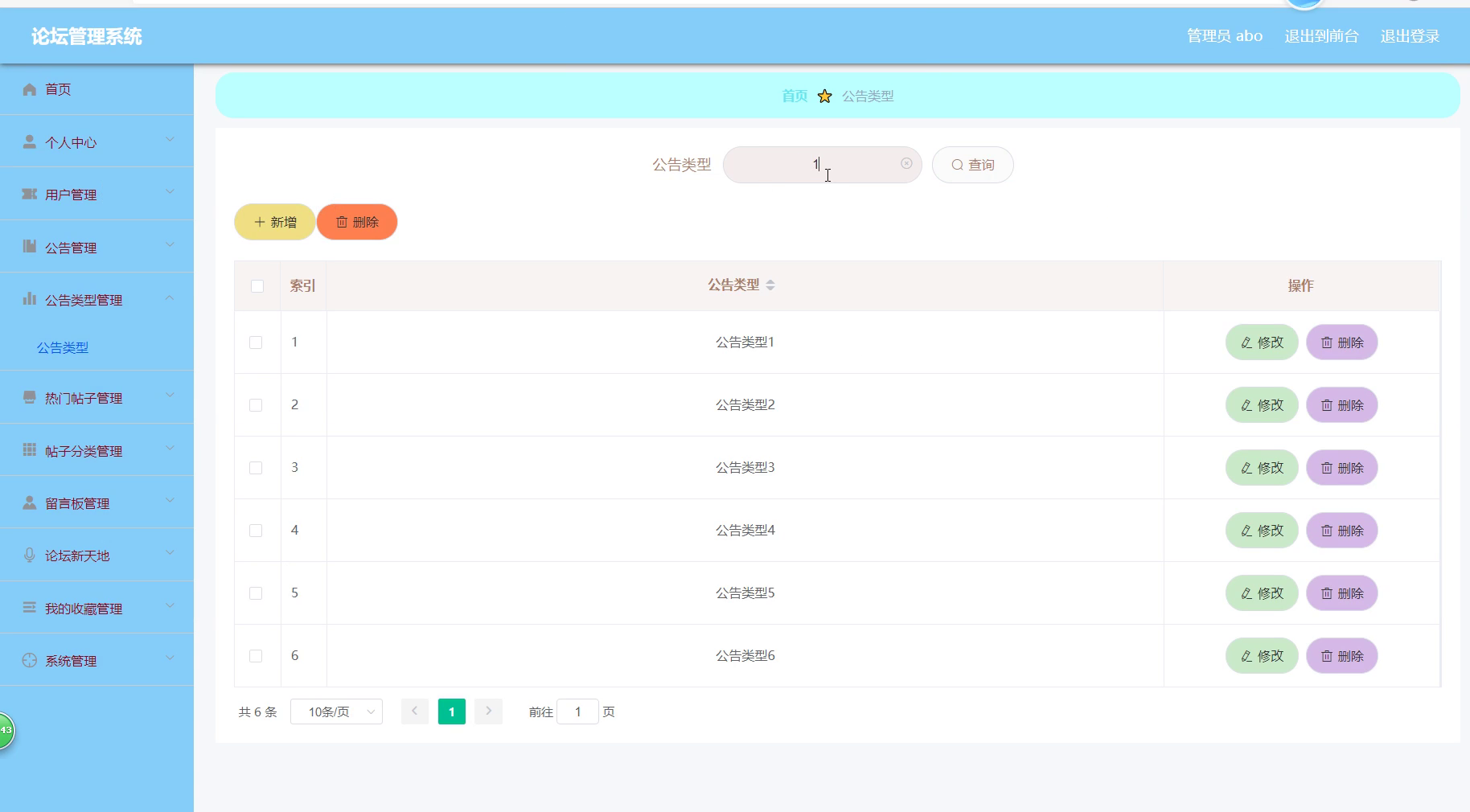Click 修改 for the 公告类型2 row
The width and height of the screenshot is (1470, 812).
tap(1262, 405)
